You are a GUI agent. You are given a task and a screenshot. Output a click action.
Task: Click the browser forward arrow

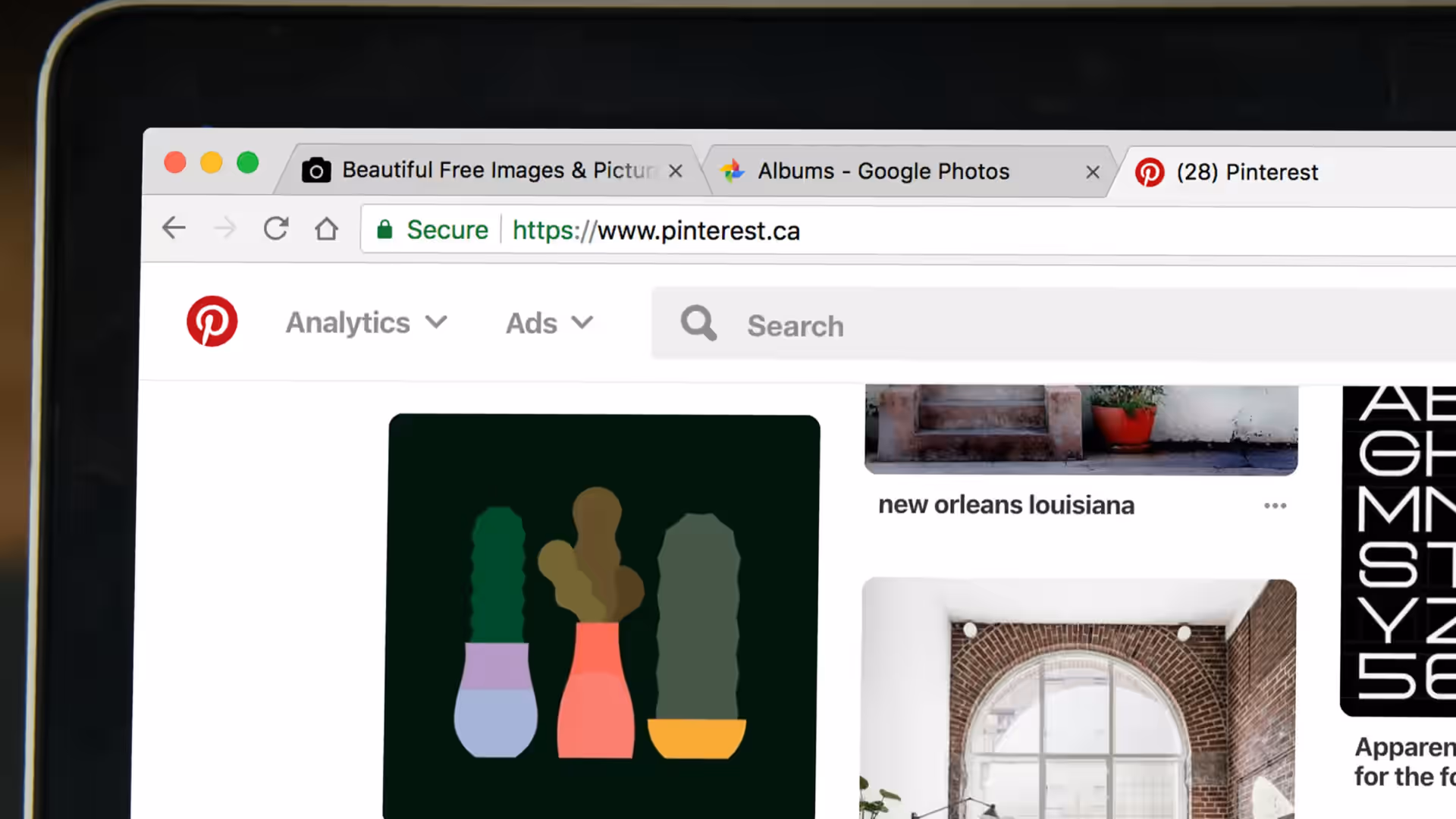pyautogui.click(x=225, y=228)
